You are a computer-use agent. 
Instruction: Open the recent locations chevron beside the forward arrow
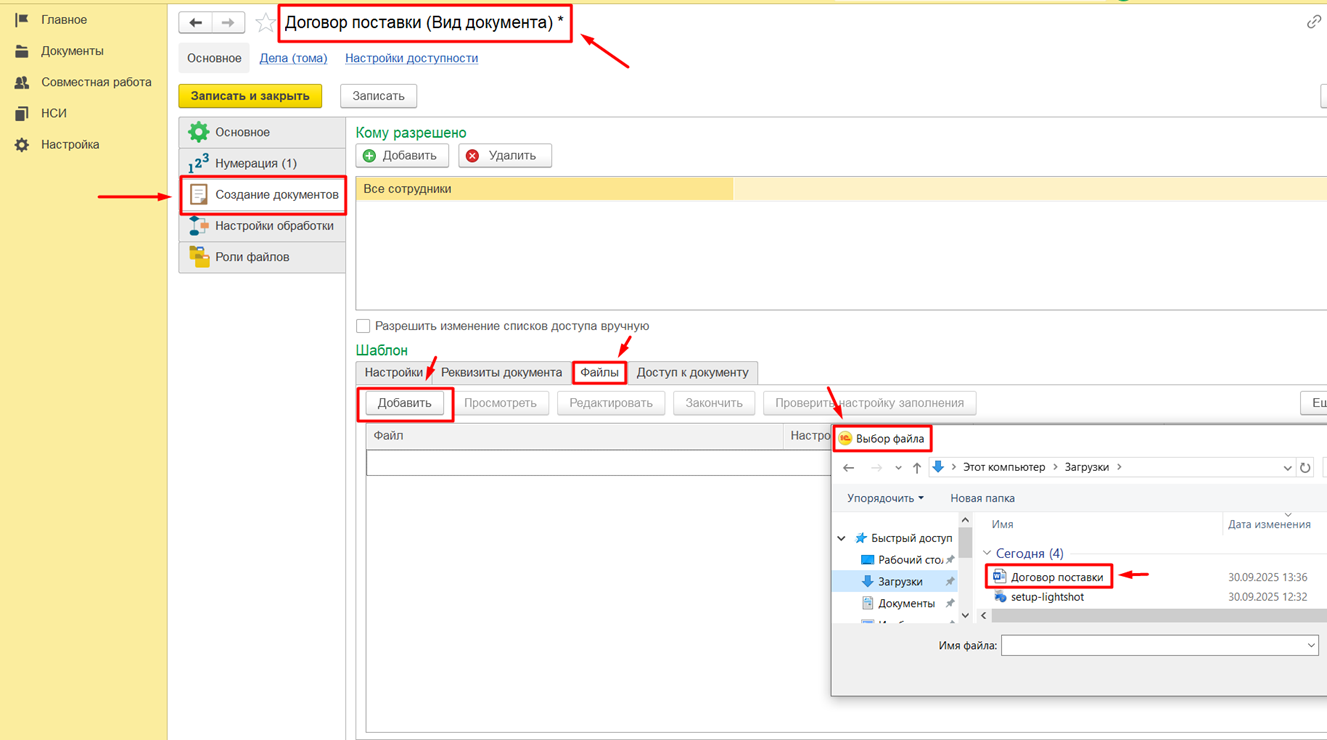[898, 467]
